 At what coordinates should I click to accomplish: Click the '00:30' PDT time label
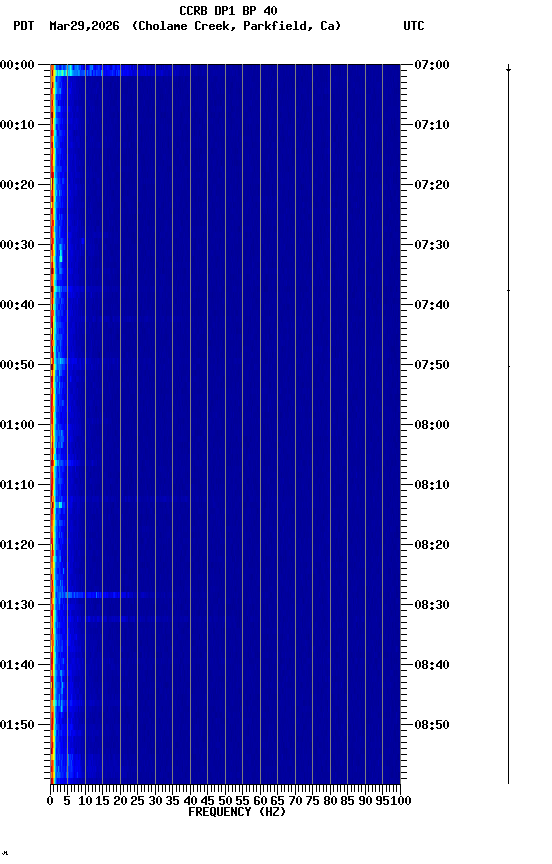click(x=17, y=245)
